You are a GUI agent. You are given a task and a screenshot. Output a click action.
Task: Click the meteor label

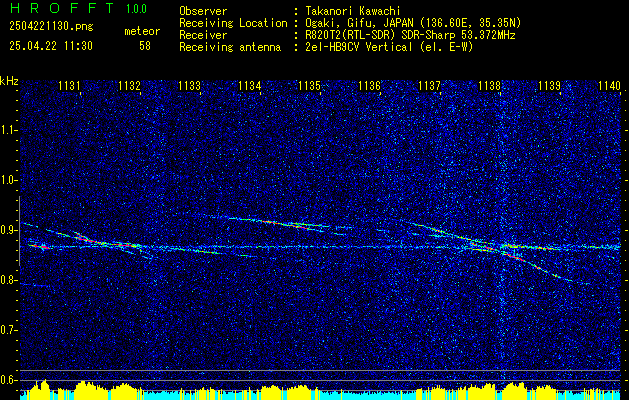pos(142,31)
